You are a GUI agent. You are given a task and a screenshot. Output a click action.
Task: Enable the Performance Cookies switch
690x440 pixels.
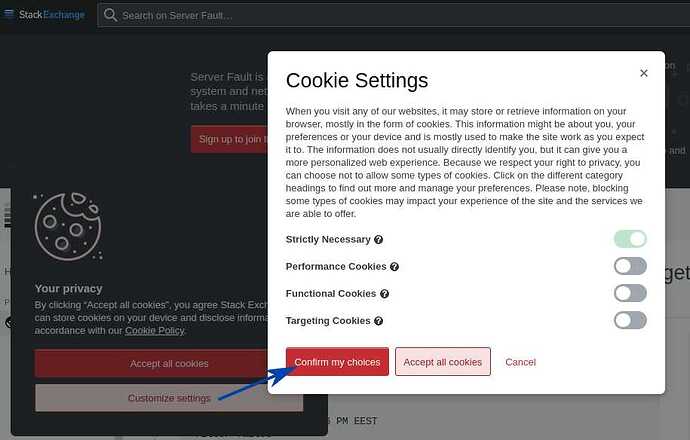pyautogui.click(x=630, y=266)
